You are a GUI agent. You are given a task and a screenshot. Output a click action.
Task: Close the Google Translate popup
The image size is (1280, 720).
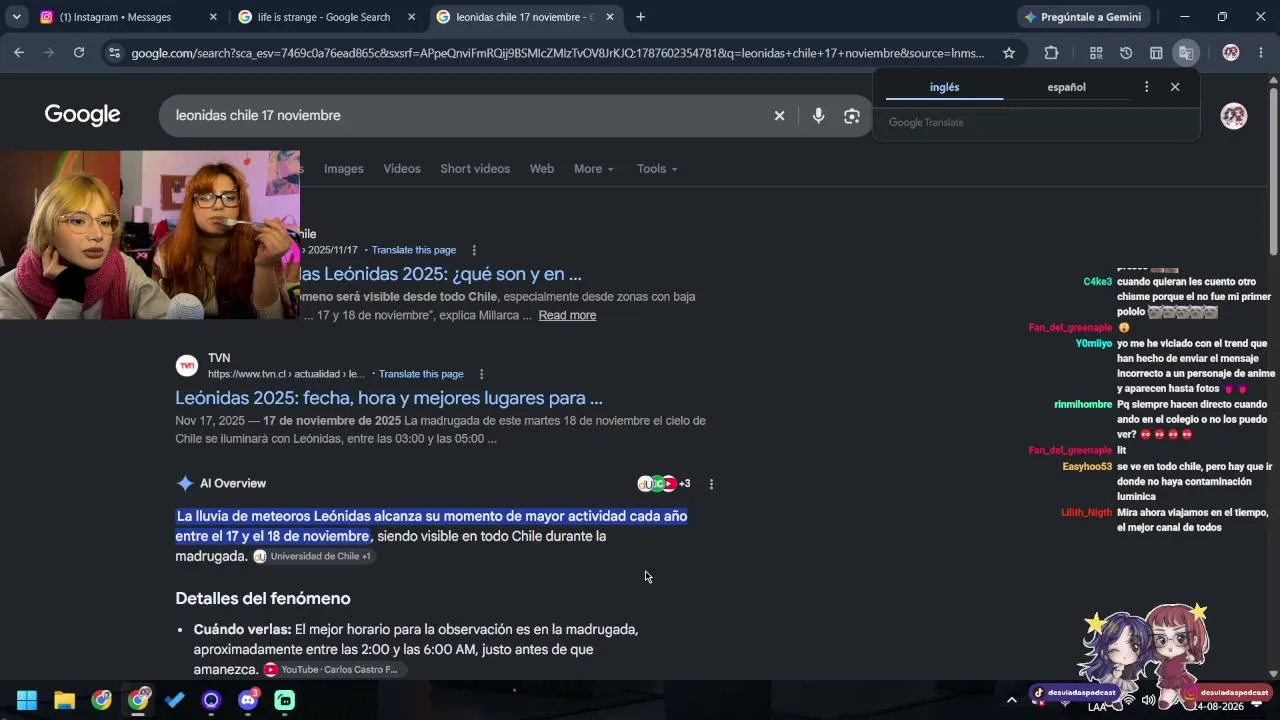point(1175,87)
